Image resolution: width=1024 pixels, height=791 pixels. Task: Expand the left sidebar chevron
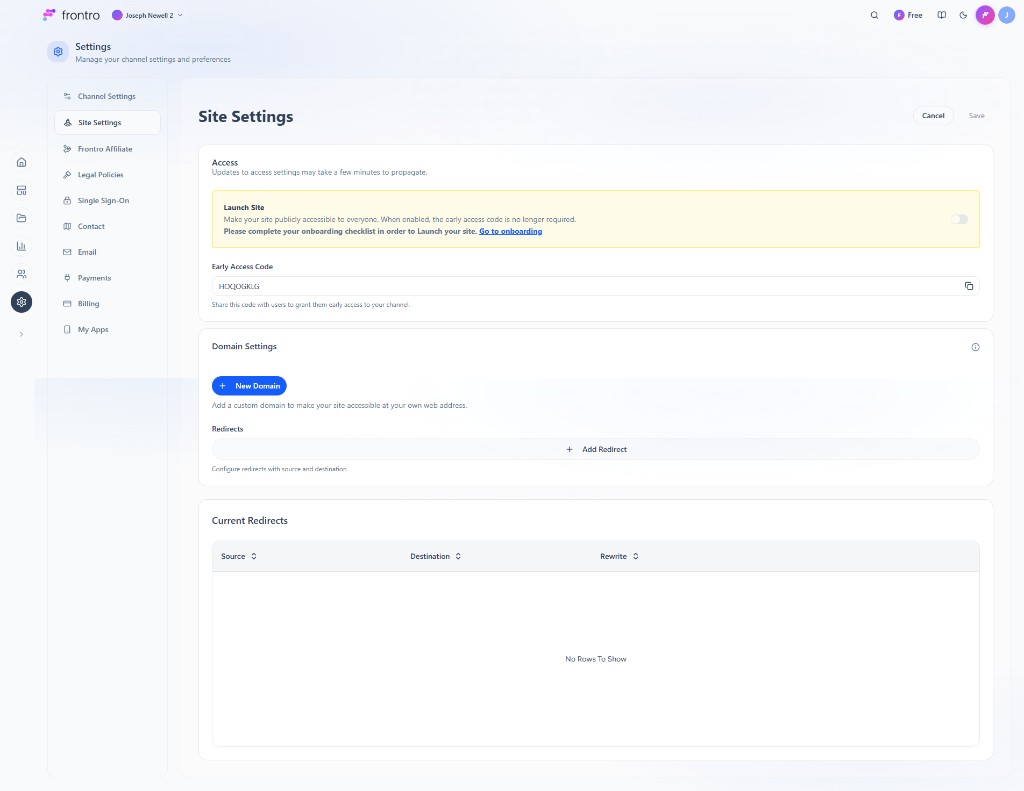(22, 334)
